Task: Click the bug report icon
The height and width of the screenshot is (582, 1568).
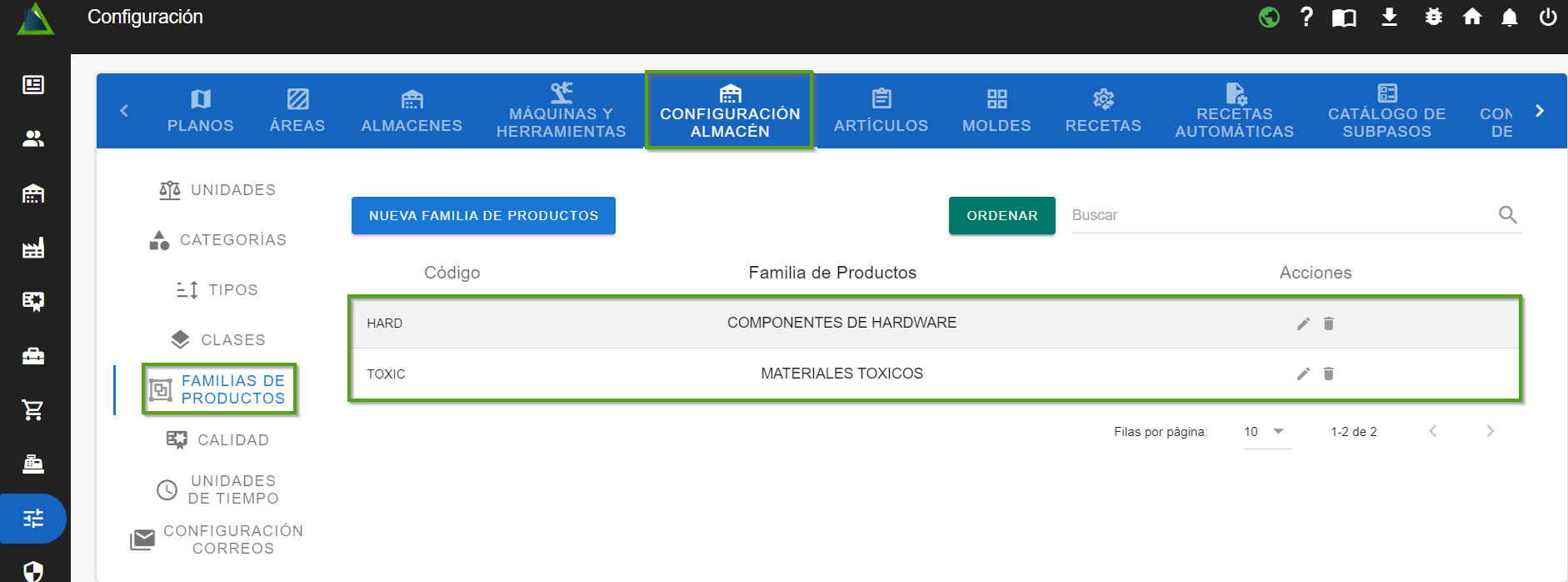Action: 1433,18
